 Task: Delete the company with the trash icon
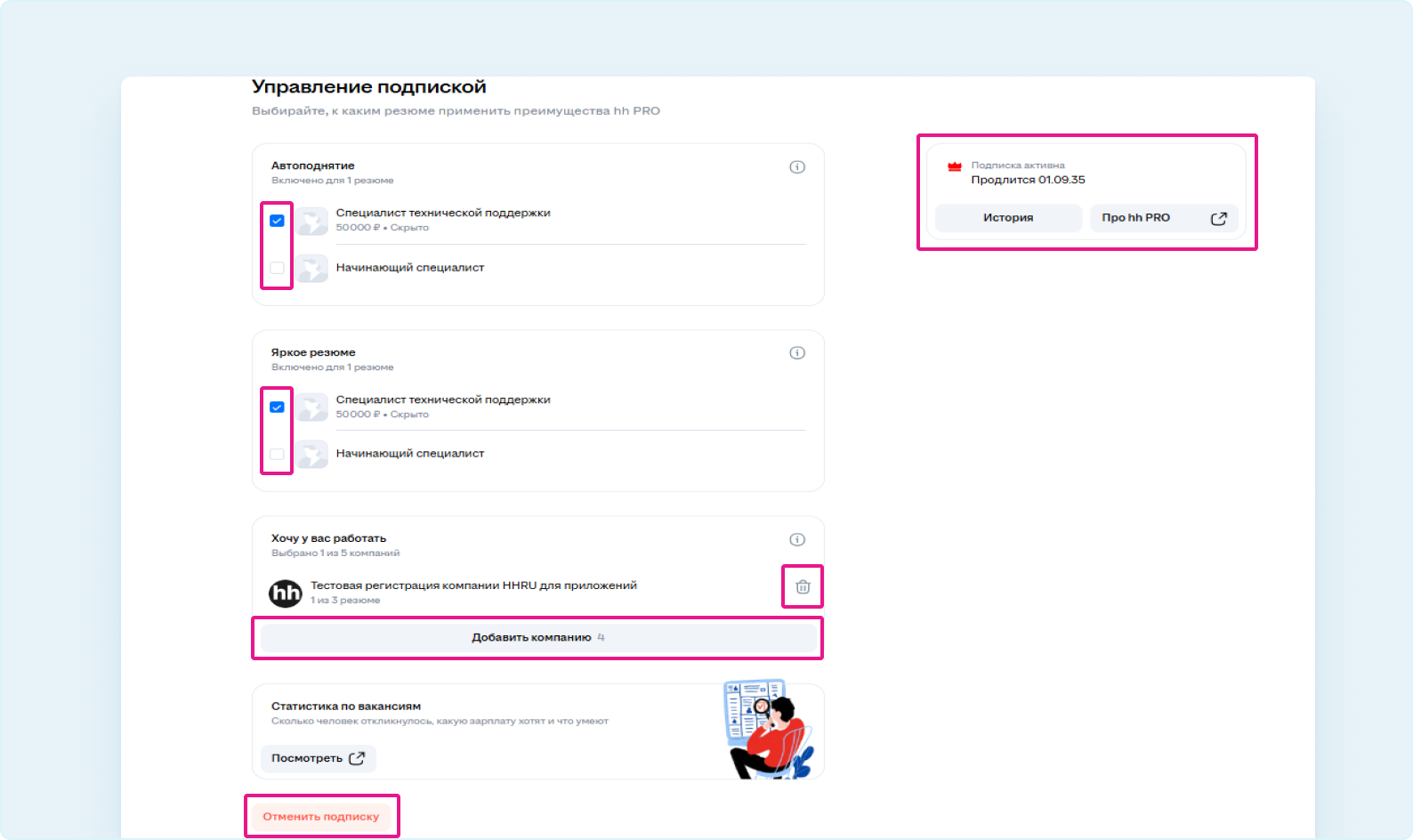[x=803, y=587]
